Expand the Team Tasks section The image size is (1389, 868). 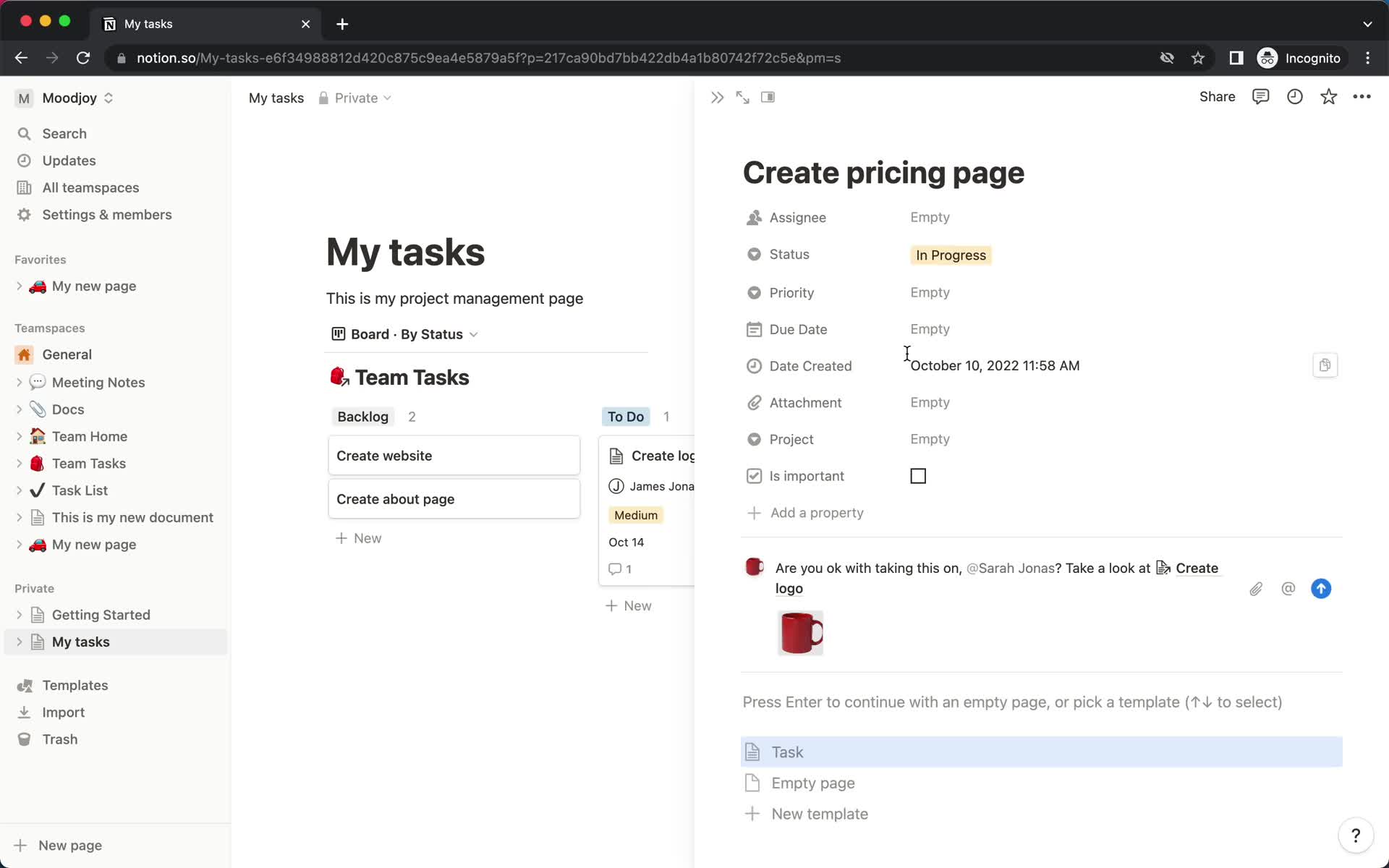(20, 463)
